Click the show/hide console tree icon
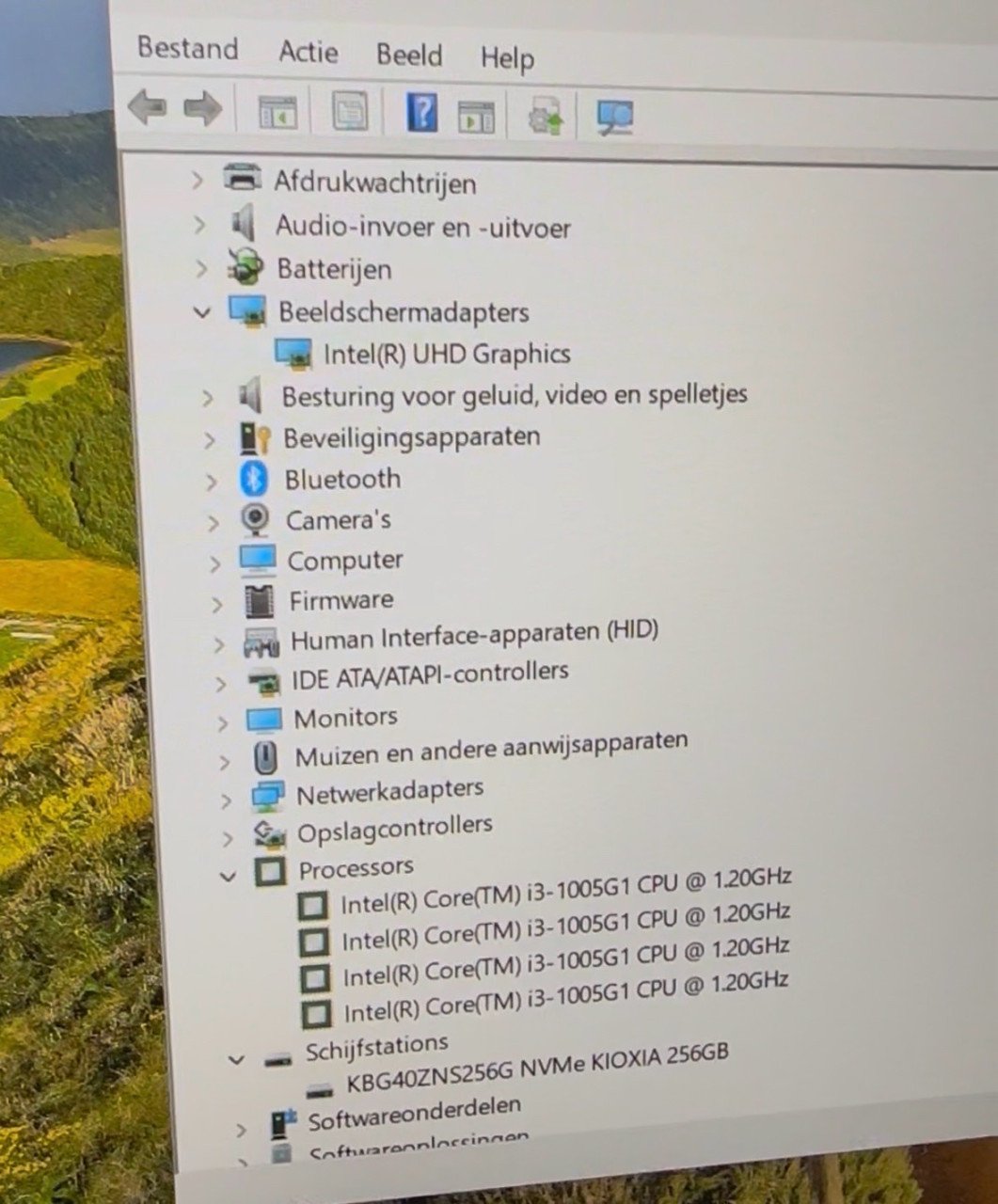The height and width of the screenshot is (1204, 998). [x=277, y=112]
